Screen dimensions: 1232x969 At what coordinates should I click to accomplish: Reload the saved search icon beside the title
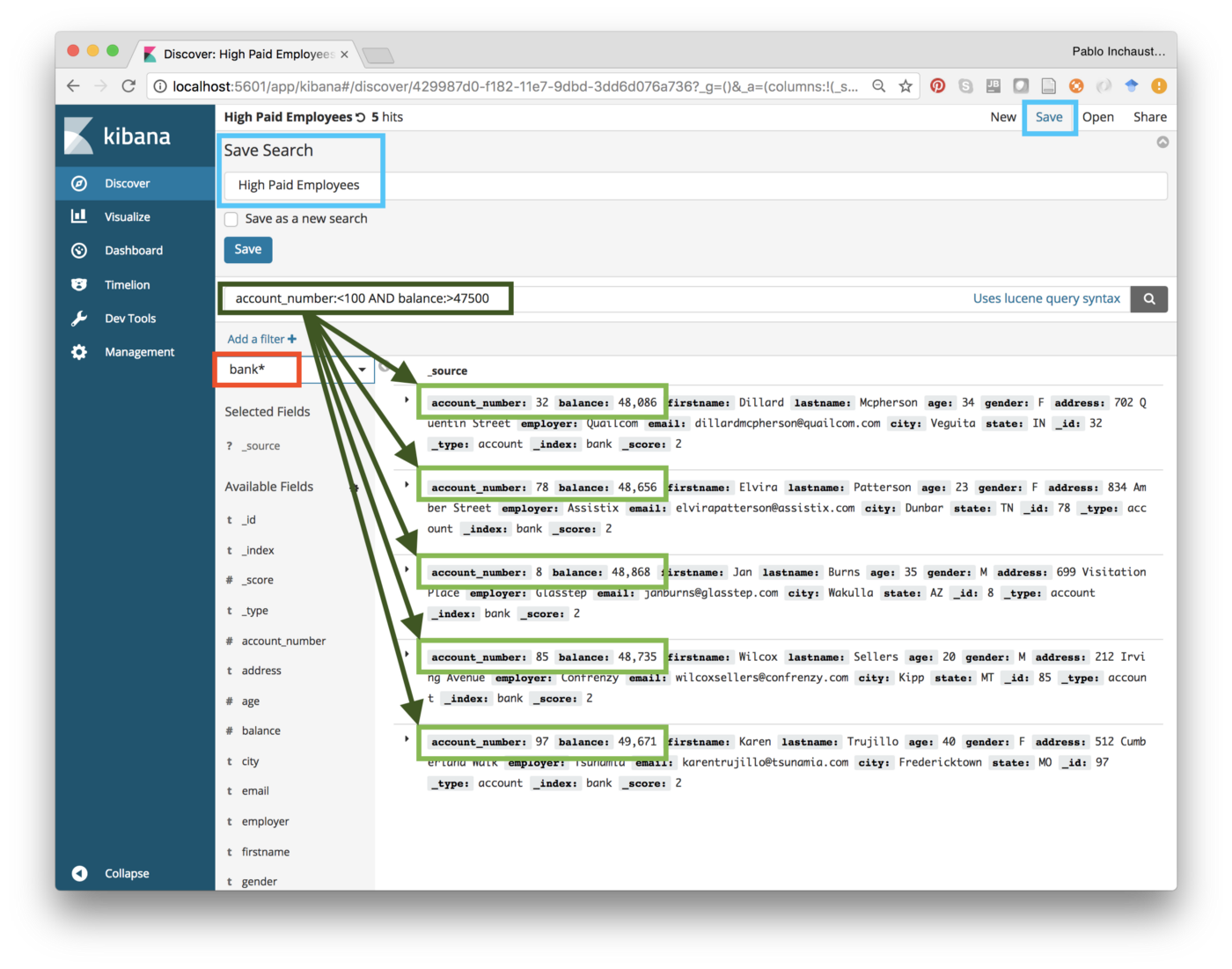click(x=360, y=117)
